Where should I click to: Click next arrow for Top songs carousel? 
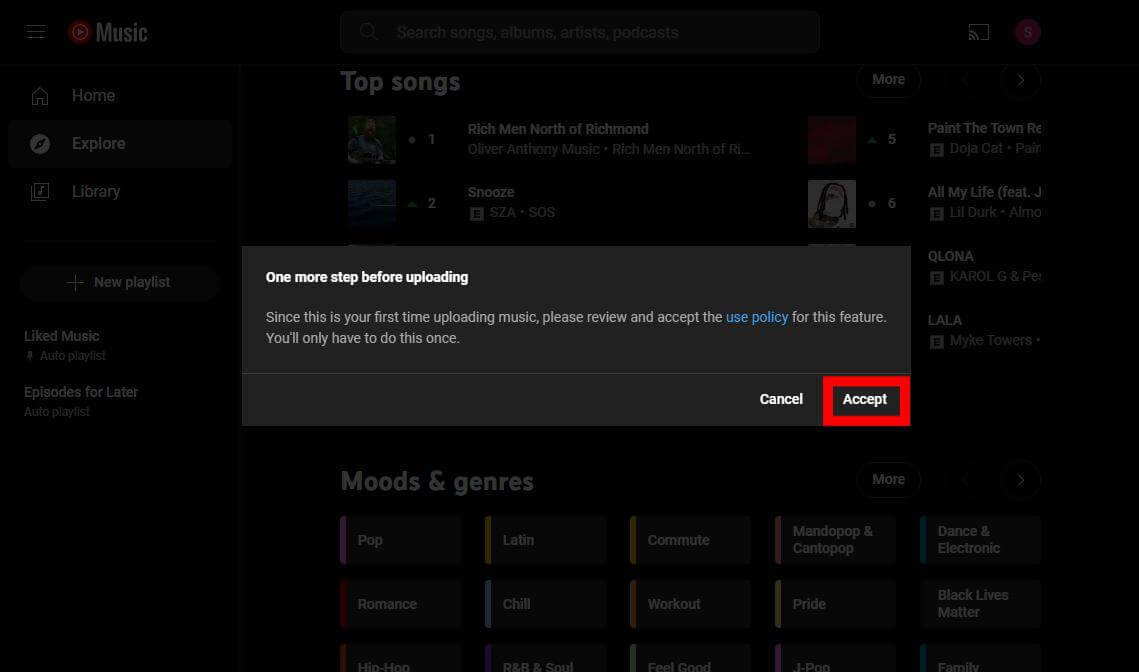[1021, 80]
